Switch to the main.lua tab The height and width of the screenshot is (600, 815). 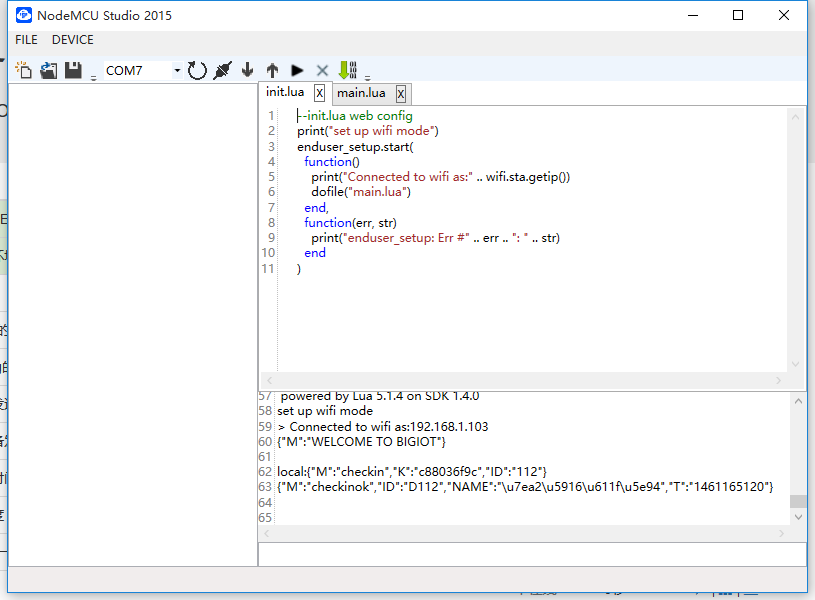tap(361, 93)
